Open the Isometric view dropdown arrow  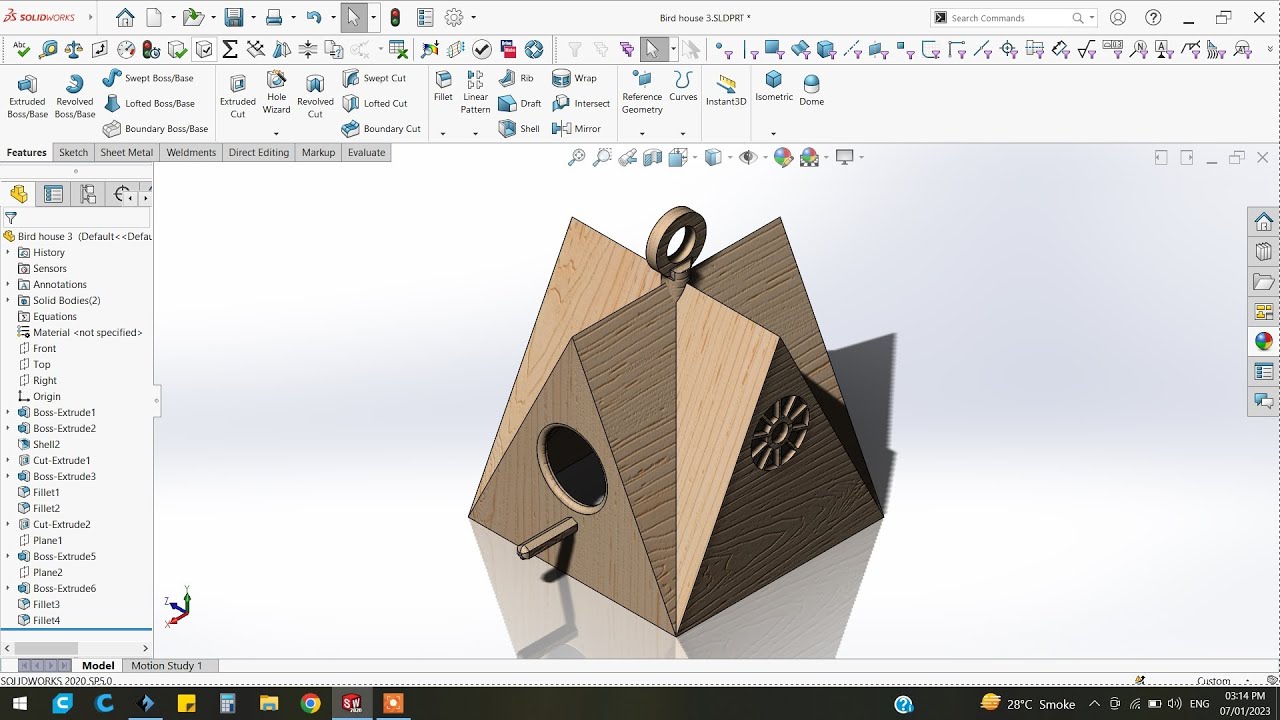[x=773, y=133]
